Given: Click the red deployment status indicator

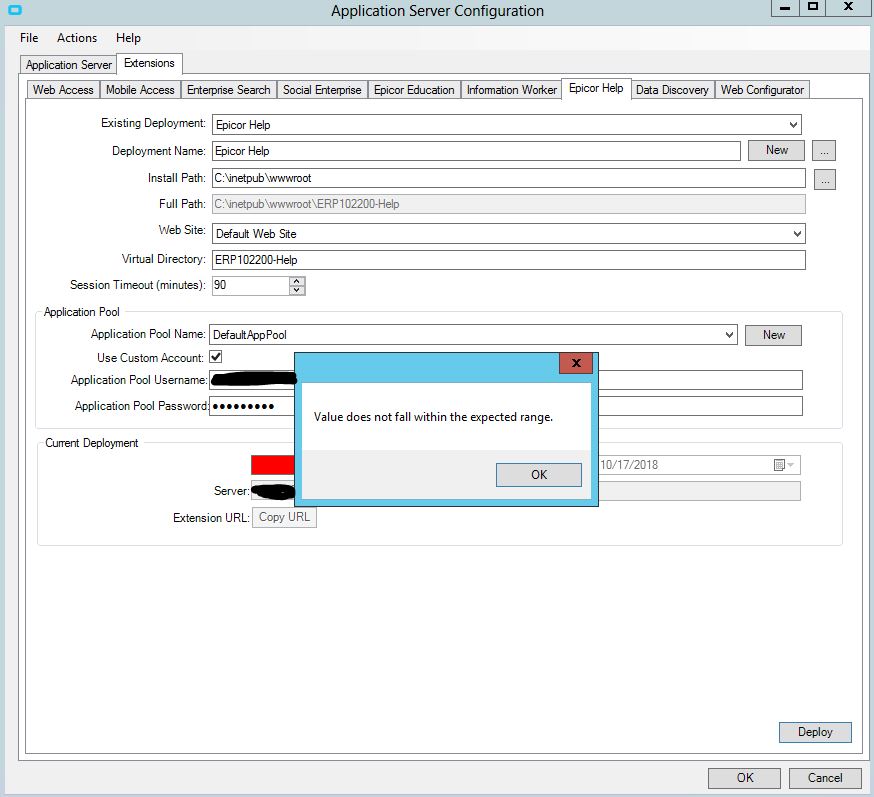Looking at the screenshot, I should [273, 465].
